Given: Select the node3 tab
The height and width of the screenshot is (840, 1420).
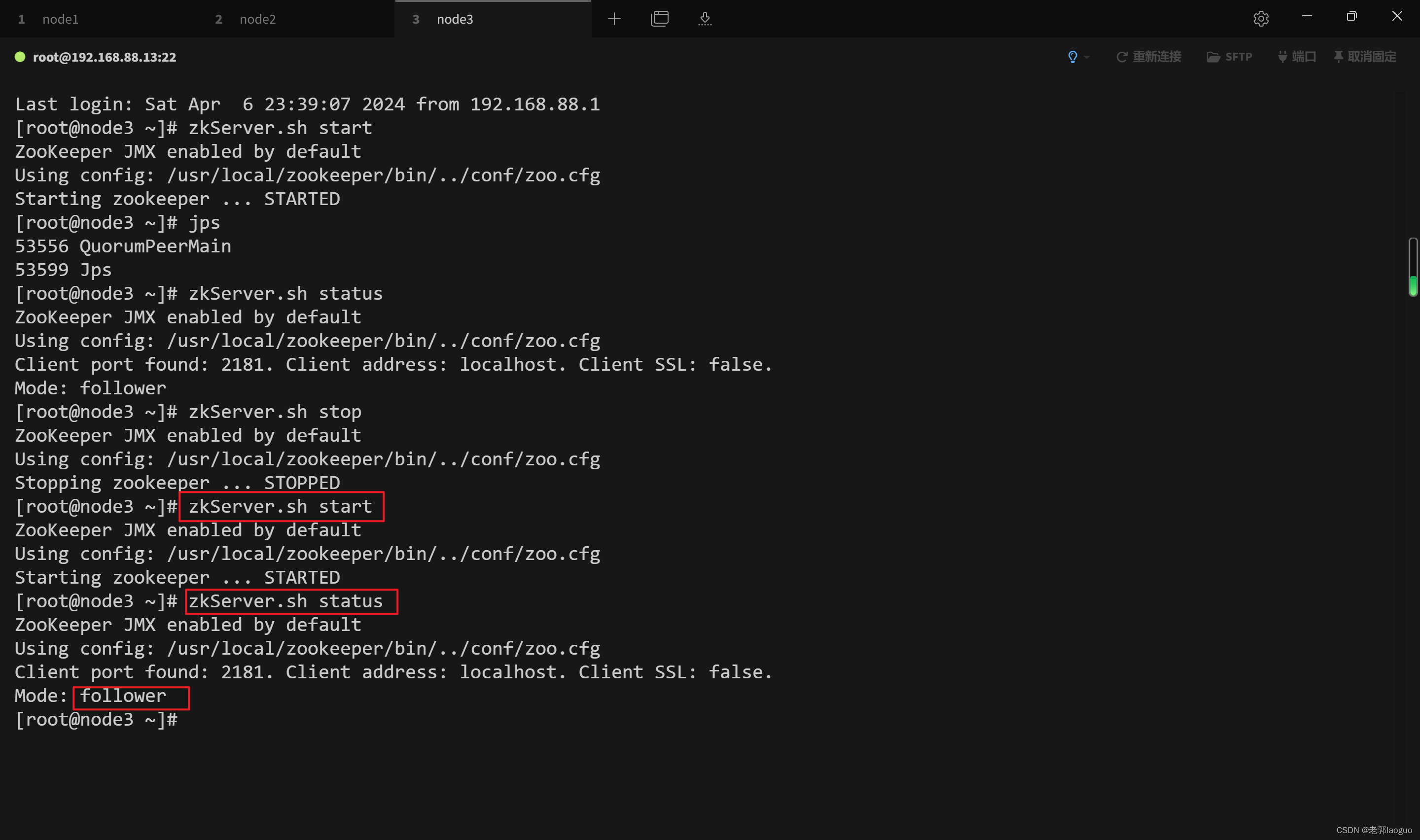Looking at the screenshot, I should (455, 19).
